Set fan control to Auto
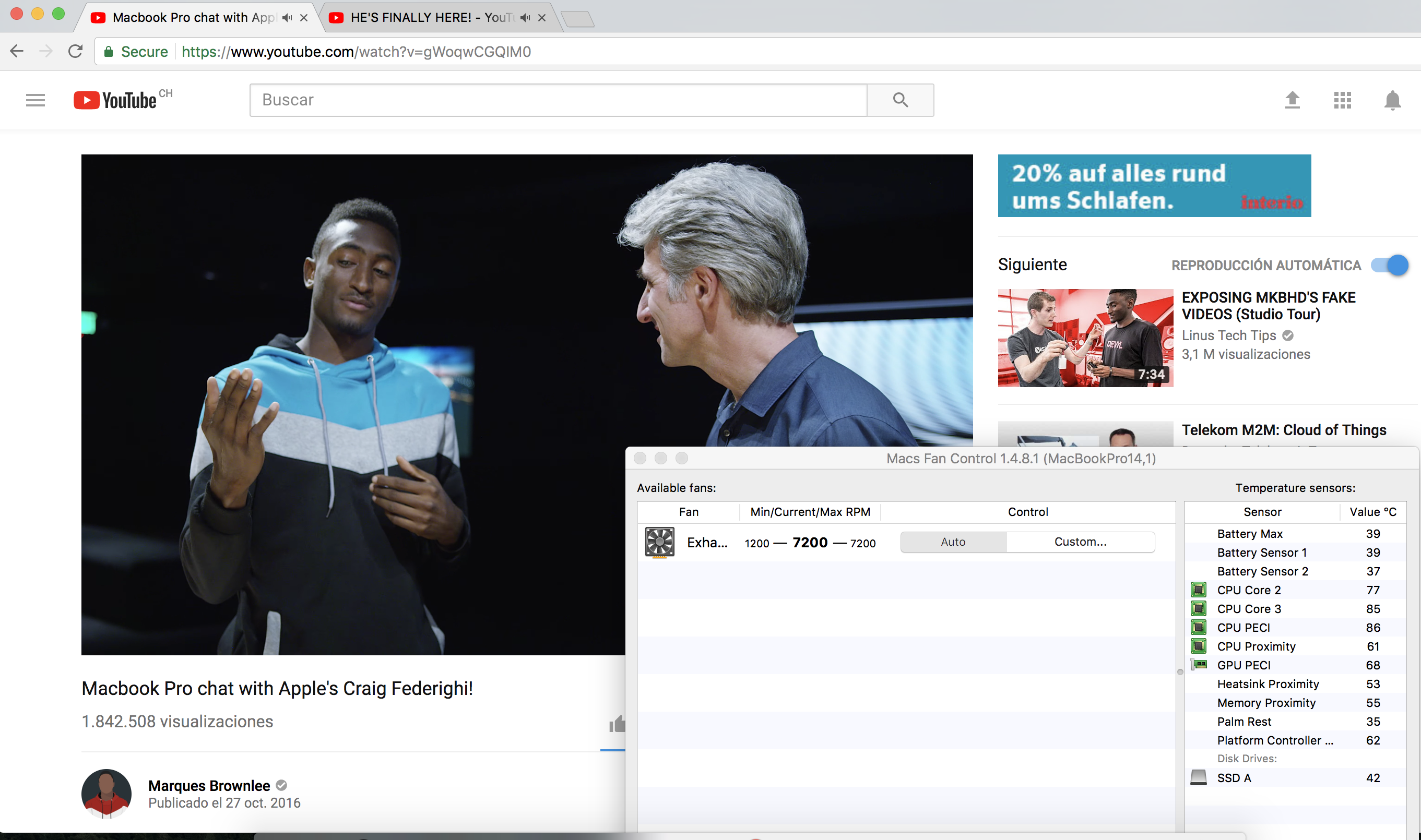Viewport: 1421px width, 840px height. click(x=953, y=542)
